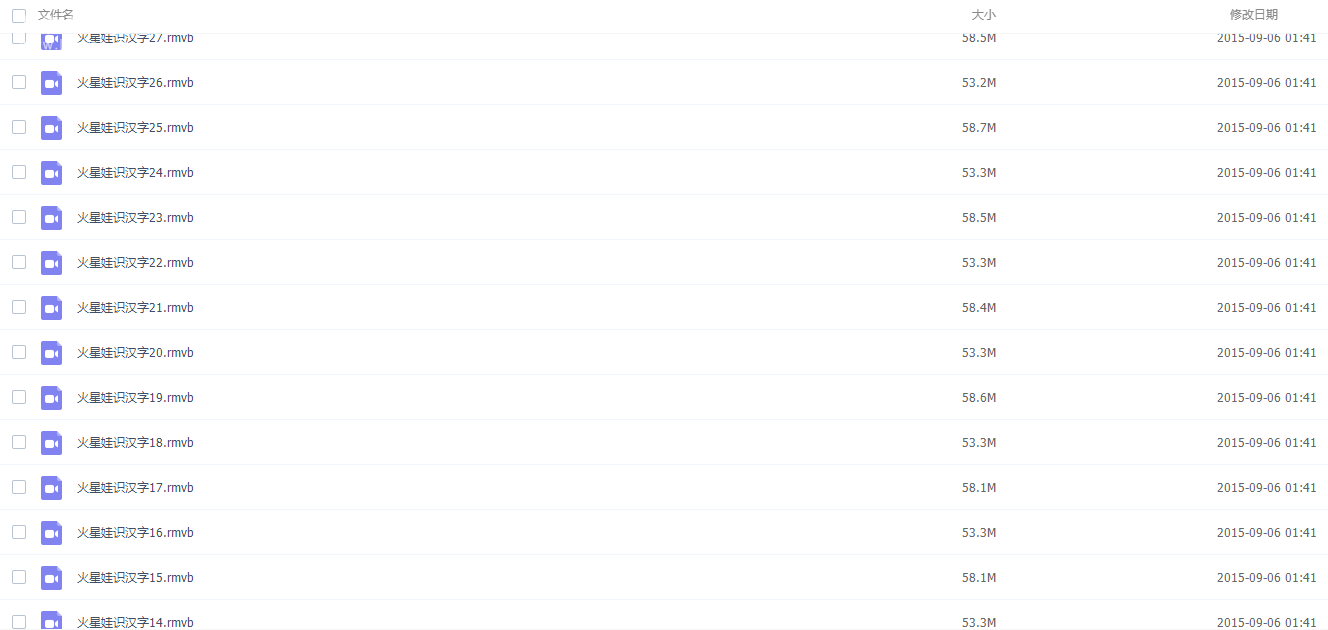Click video icon of 火星娃识汉字25.rmvb
1328x630 pixels.
51,128
